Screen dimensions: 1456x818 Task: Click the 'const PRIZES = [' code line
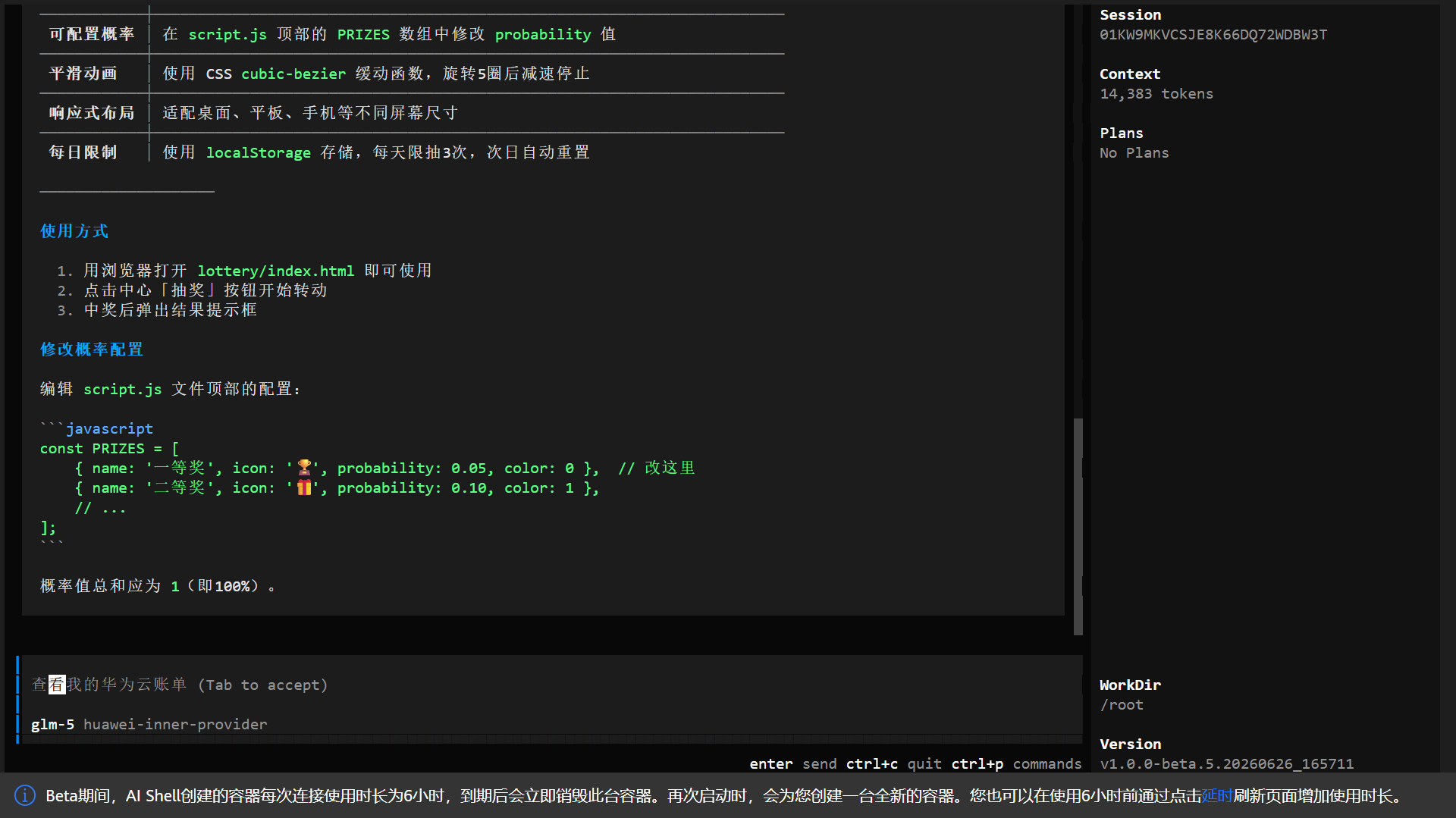109,448
